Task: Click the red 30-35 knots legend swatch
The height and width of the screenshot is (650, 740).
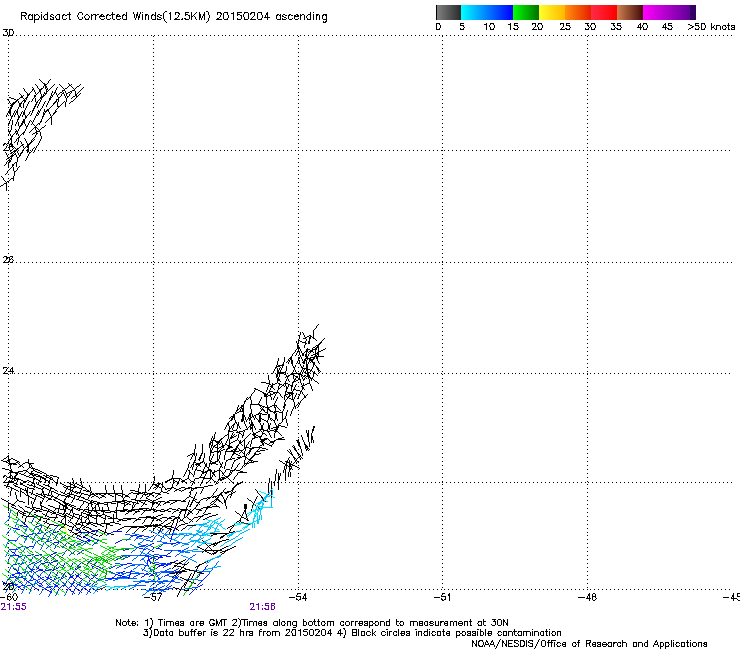Action: click(x=604, y=12)
